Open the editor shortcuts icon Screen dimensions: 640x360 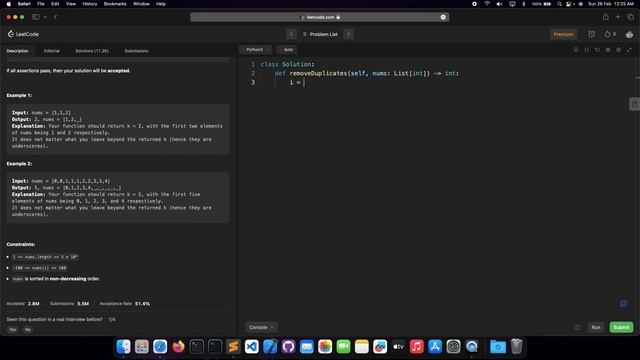click(x=608, y=50)
